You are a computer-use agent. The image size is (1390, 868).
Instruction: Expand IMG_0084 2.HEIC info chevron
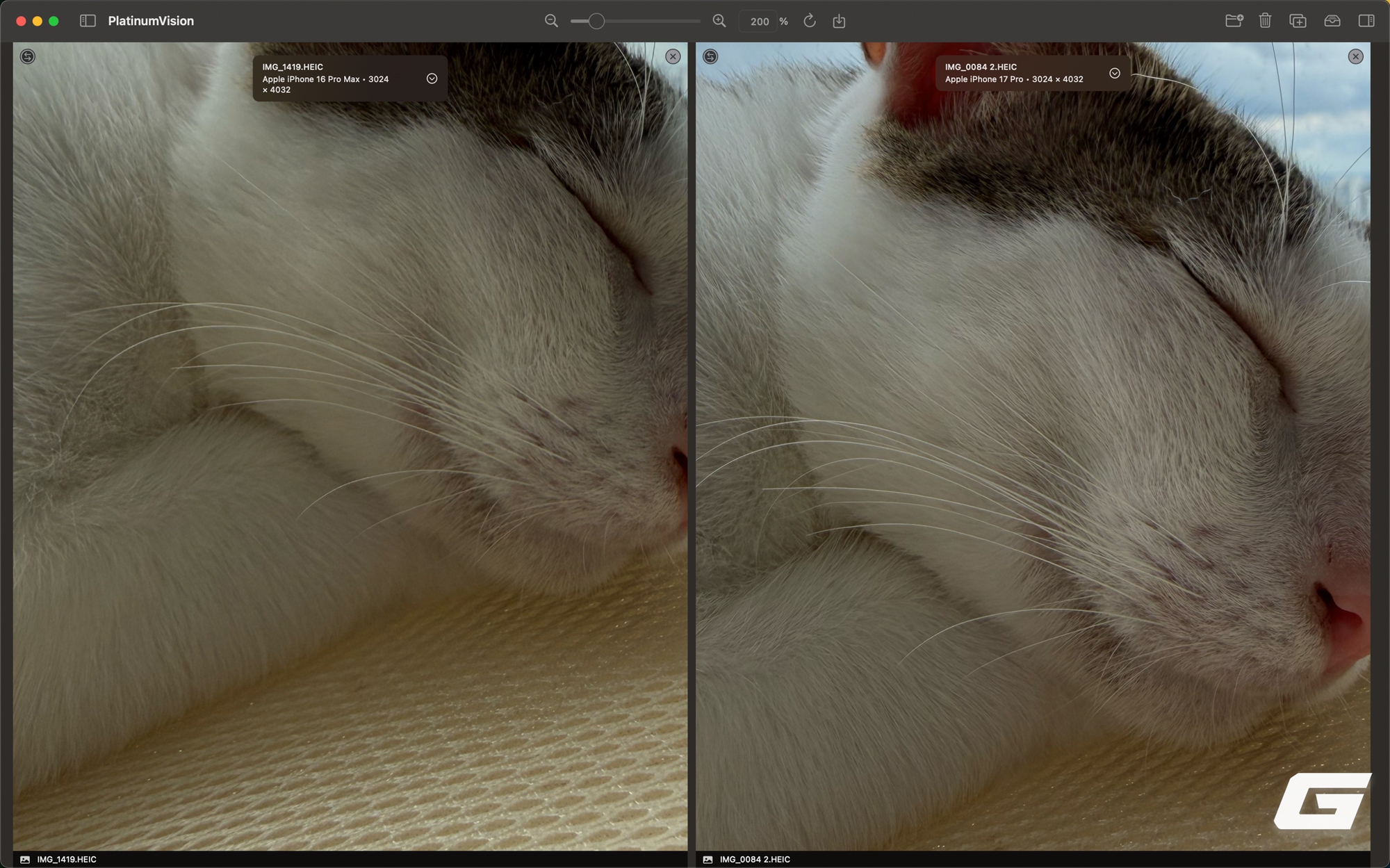[1115, 73]
